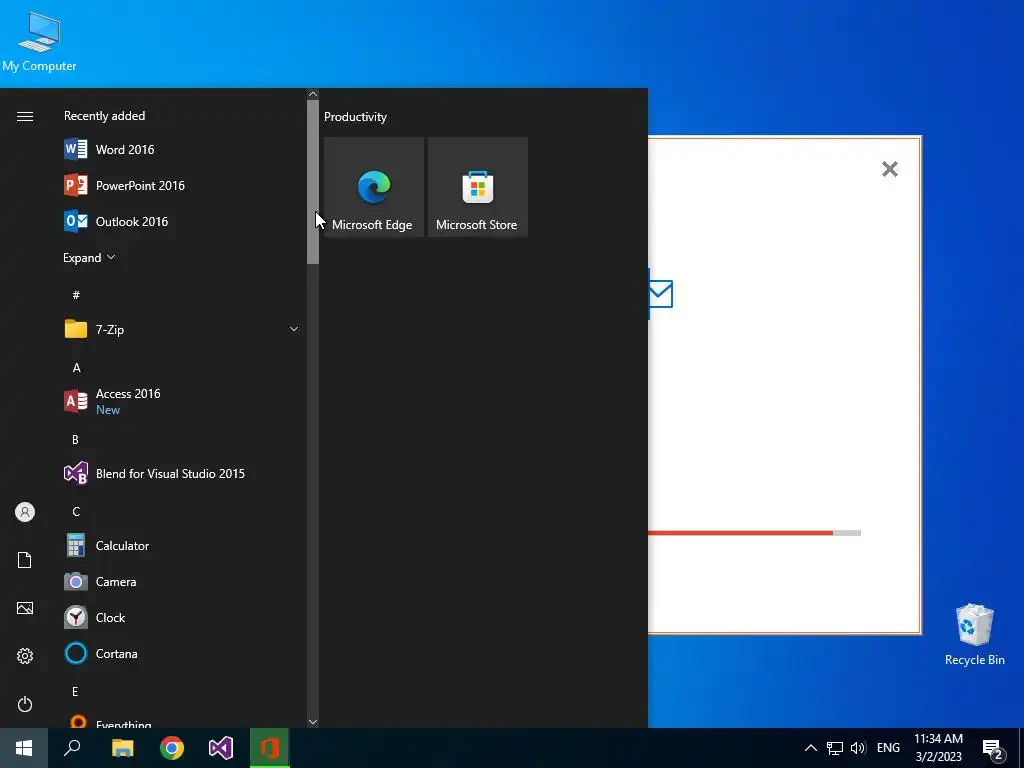Expand the 7-Zip folder chevron
Image resolution: width=1024 pixels, height=768 pixels.
pos(294,329)
